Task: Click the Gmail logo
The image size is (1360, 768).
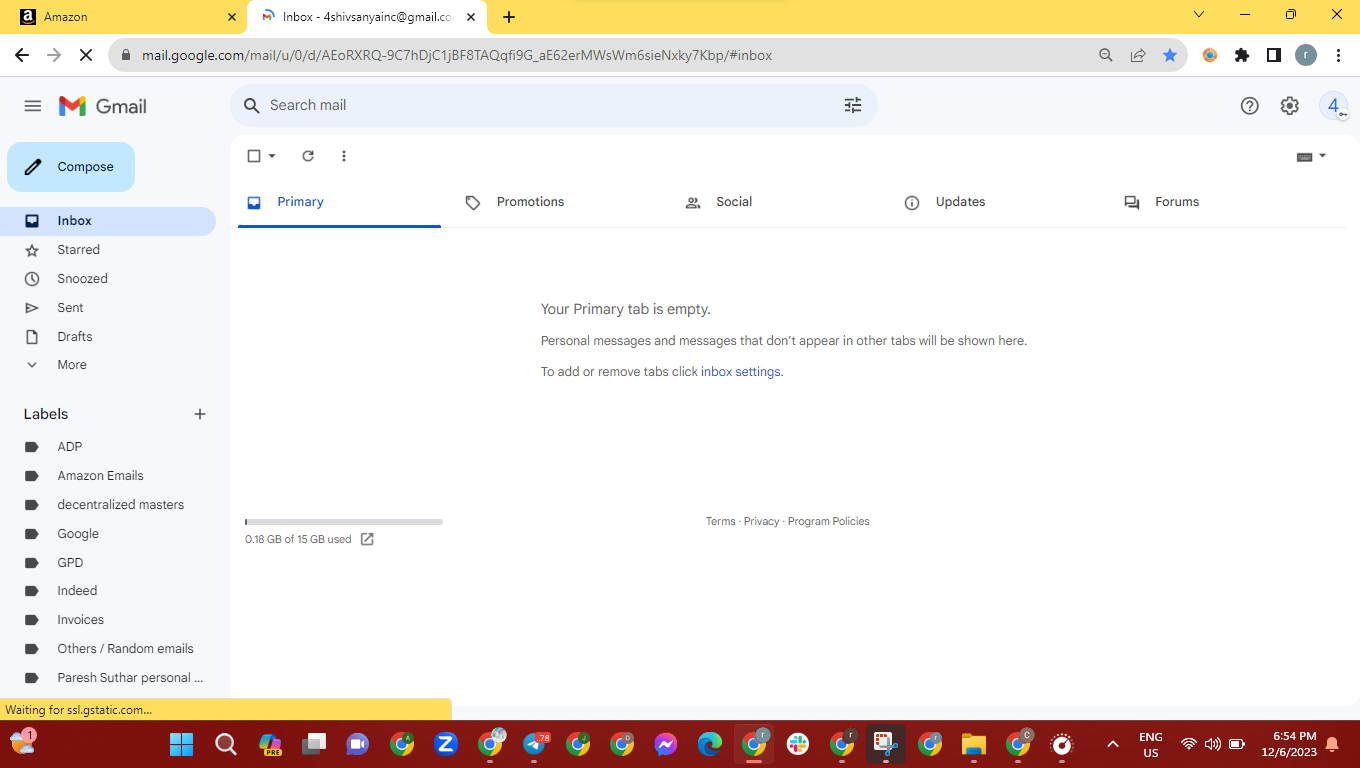Action: coord(103,106)
